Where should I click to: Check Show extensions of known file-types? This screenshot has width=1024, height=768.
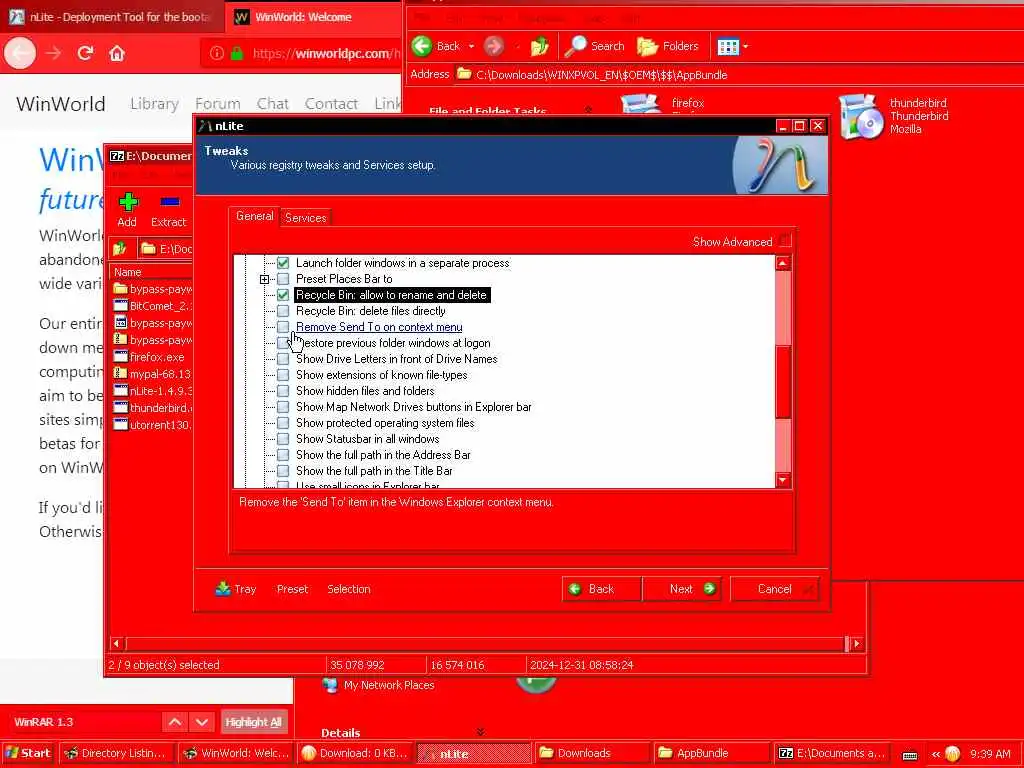pos(283,375)
